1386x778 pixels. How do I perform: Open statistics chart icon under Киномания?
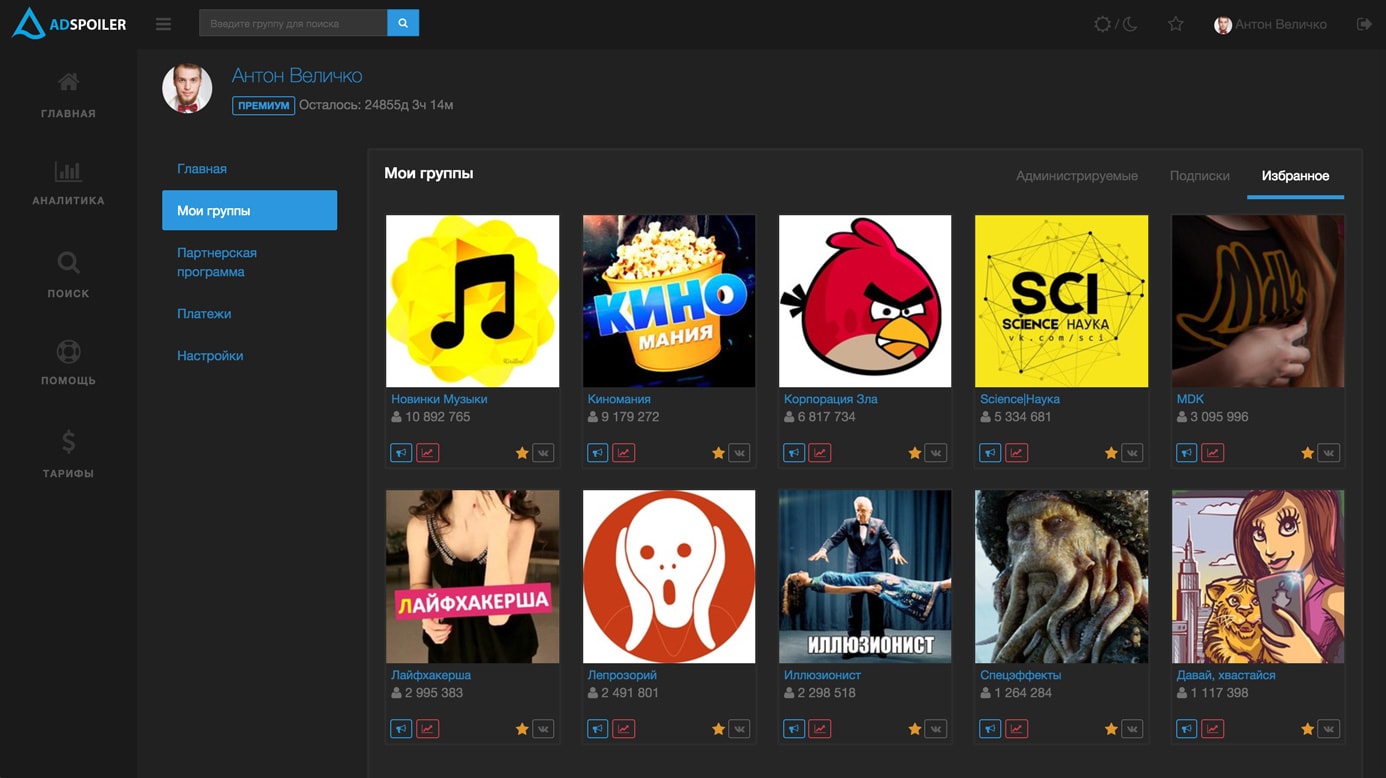click(623, 453)
